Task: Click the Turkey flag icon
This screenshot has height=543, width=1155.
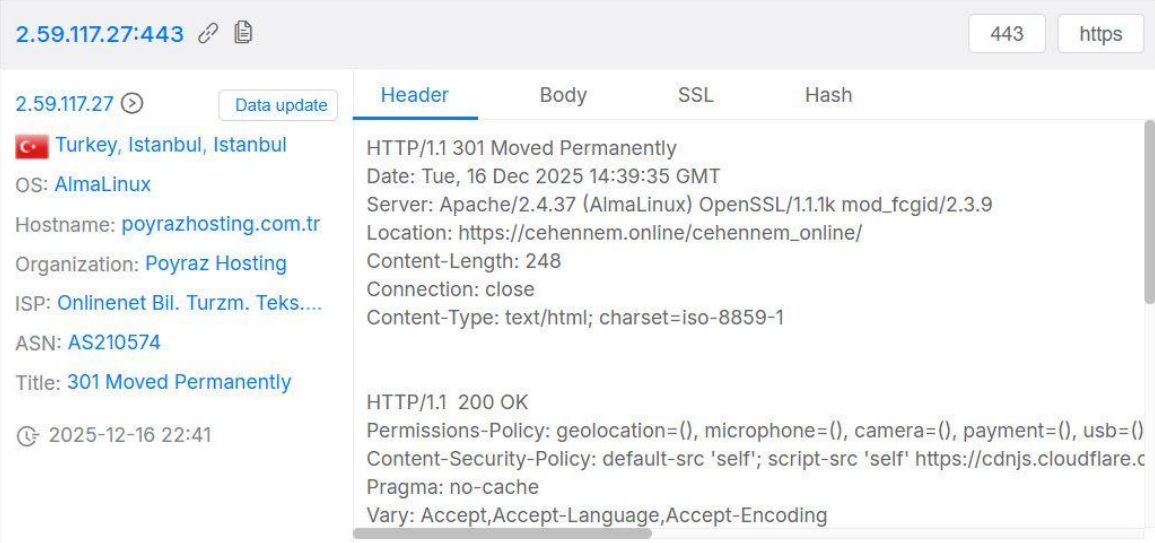Action: 32,147
